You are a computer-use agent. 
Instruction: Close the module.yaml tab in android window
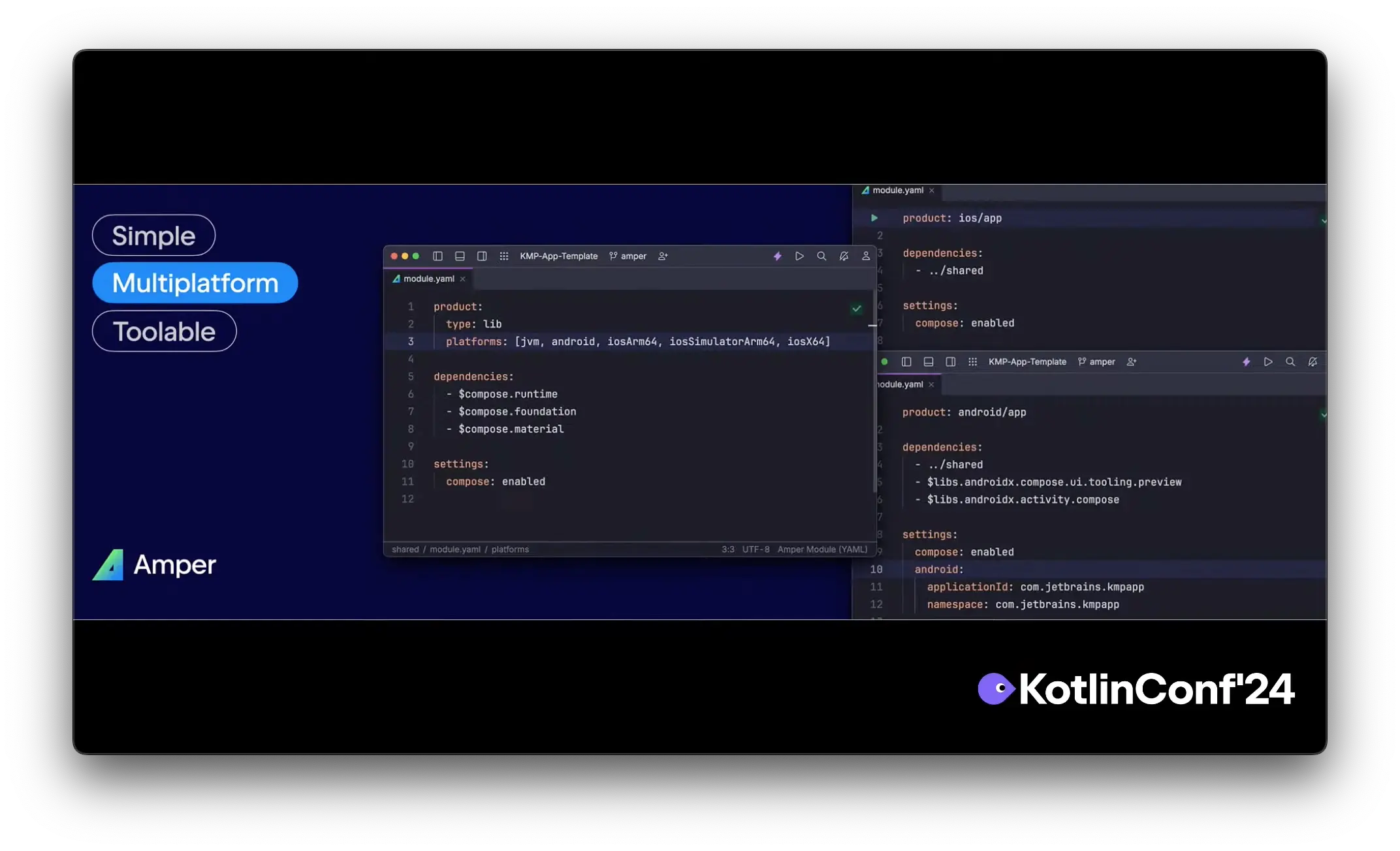(x=932, y=385)
